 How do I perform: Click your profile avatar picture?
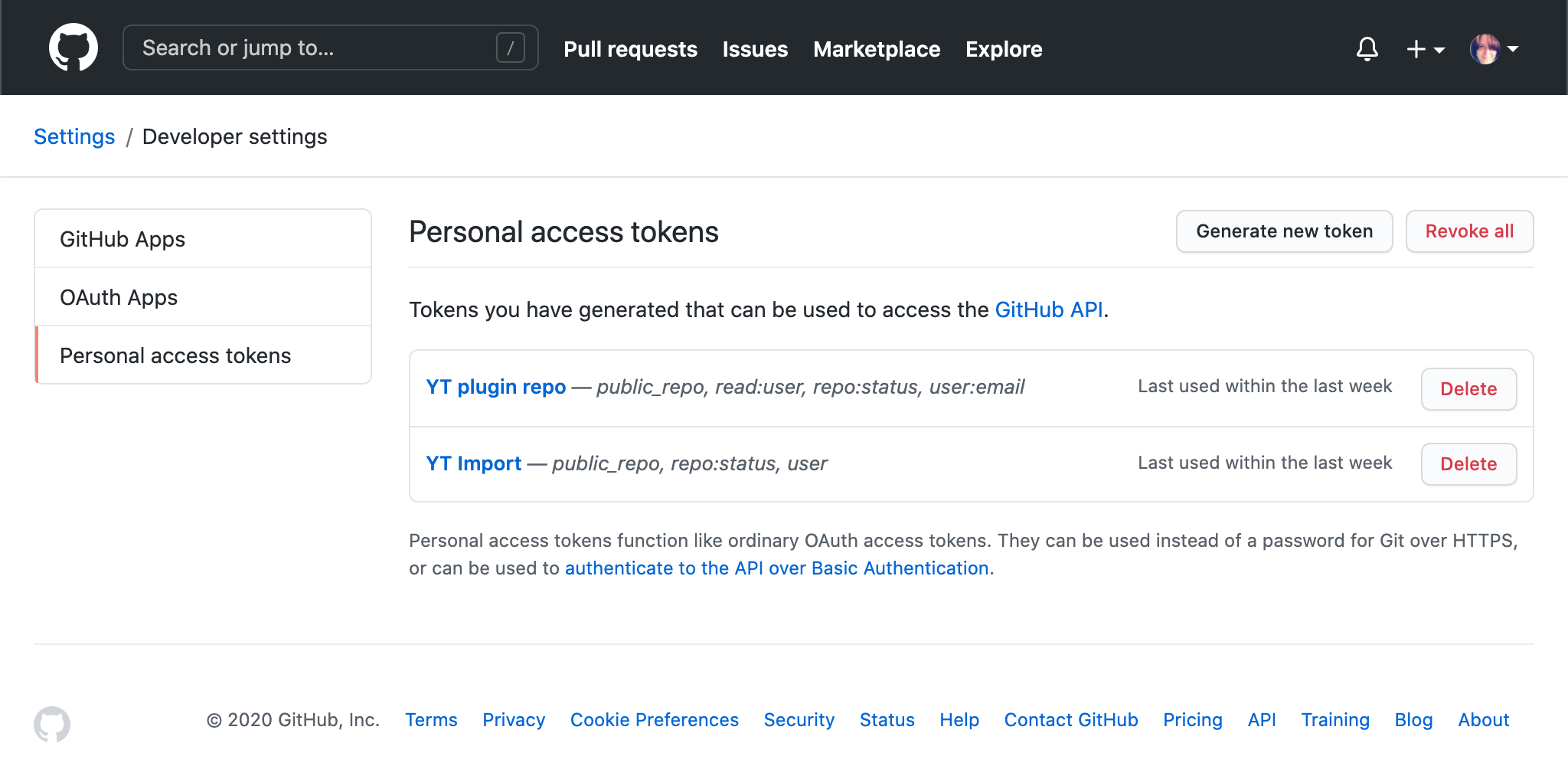[x=1486, y=47]
